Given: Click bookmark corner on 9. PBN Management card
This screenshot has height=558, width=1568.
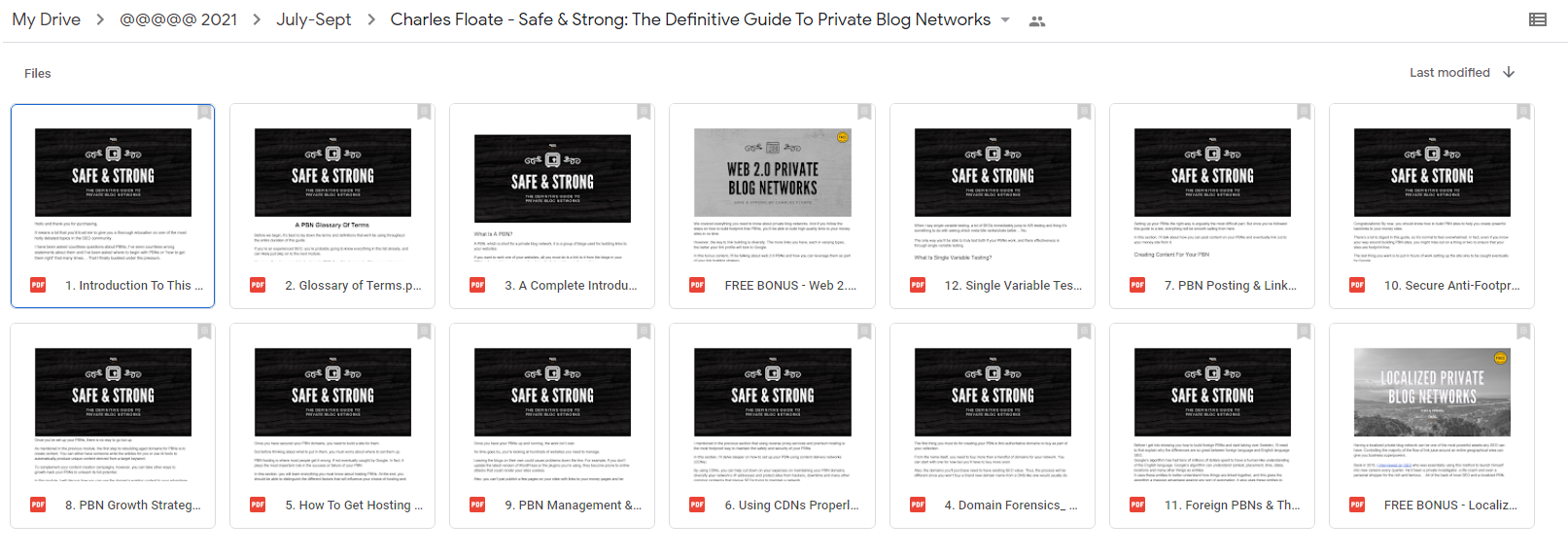Looking at the screenshot, I should point(644,331).
